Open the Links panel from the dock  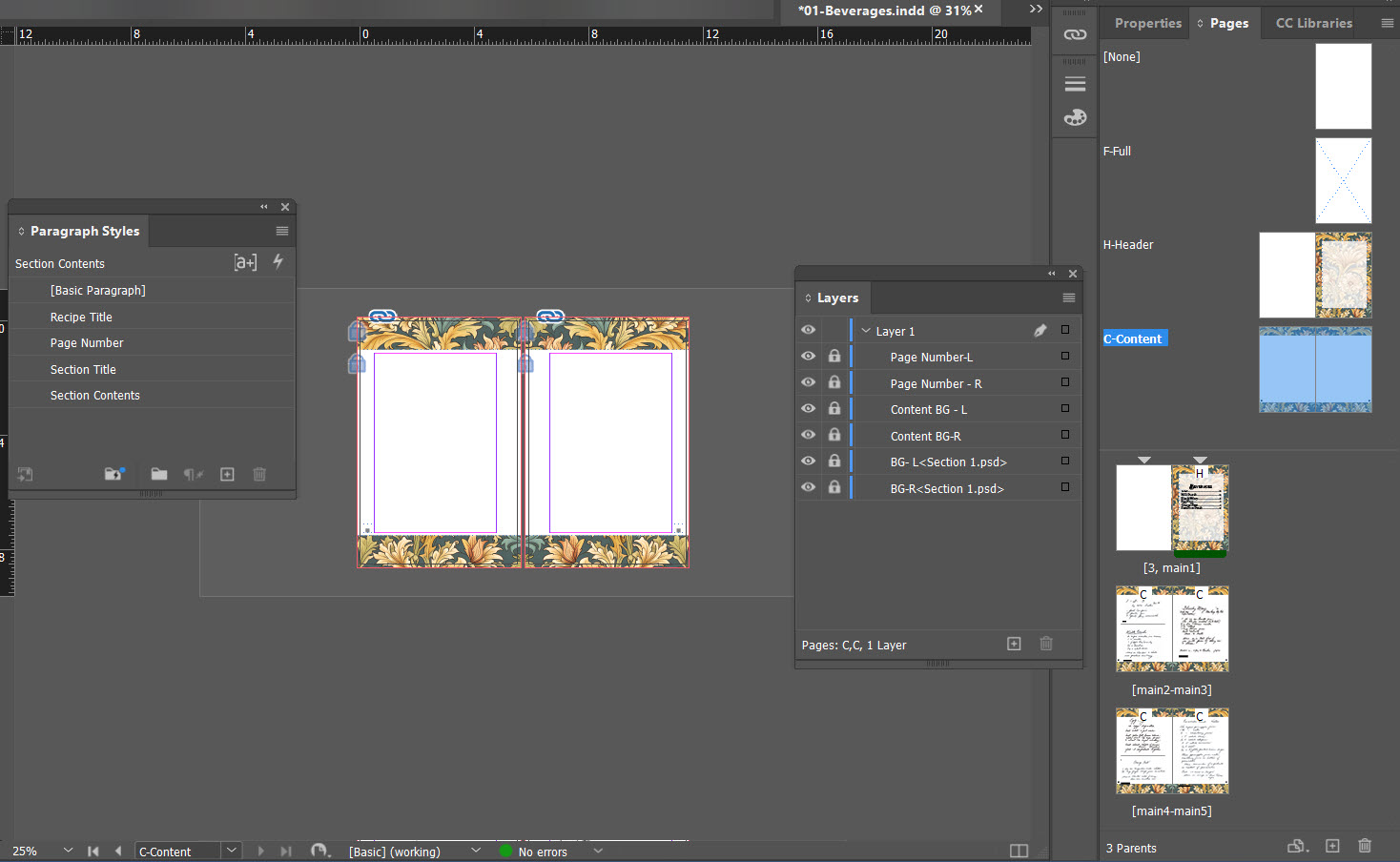coord(1075,33)
